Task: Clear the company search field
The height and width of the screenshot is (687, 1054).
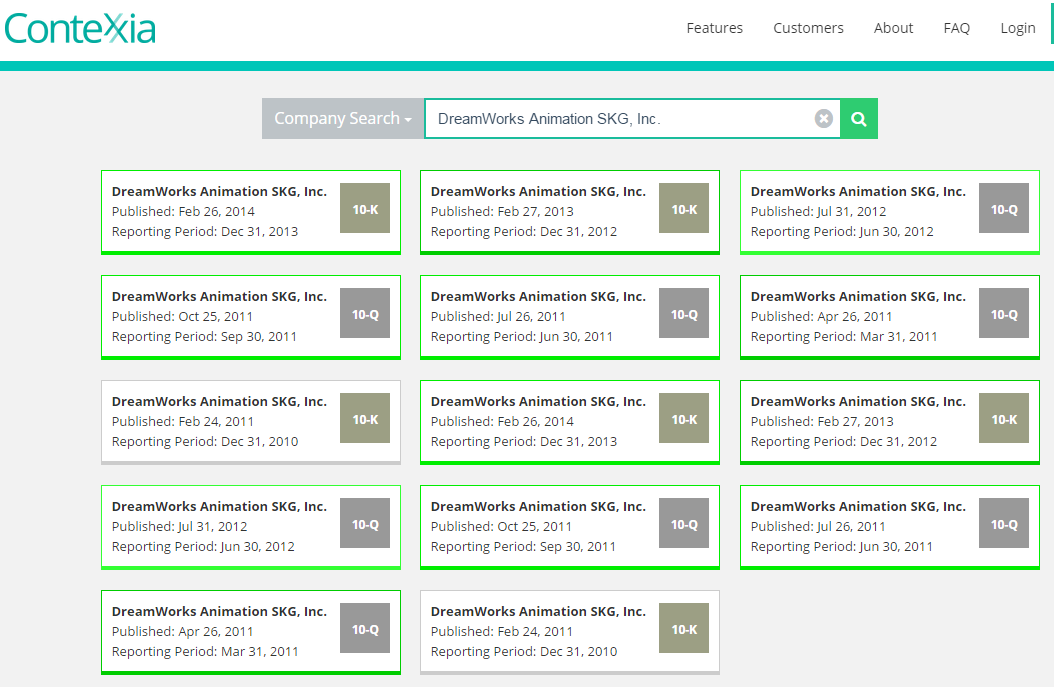Action: point(823,119)
